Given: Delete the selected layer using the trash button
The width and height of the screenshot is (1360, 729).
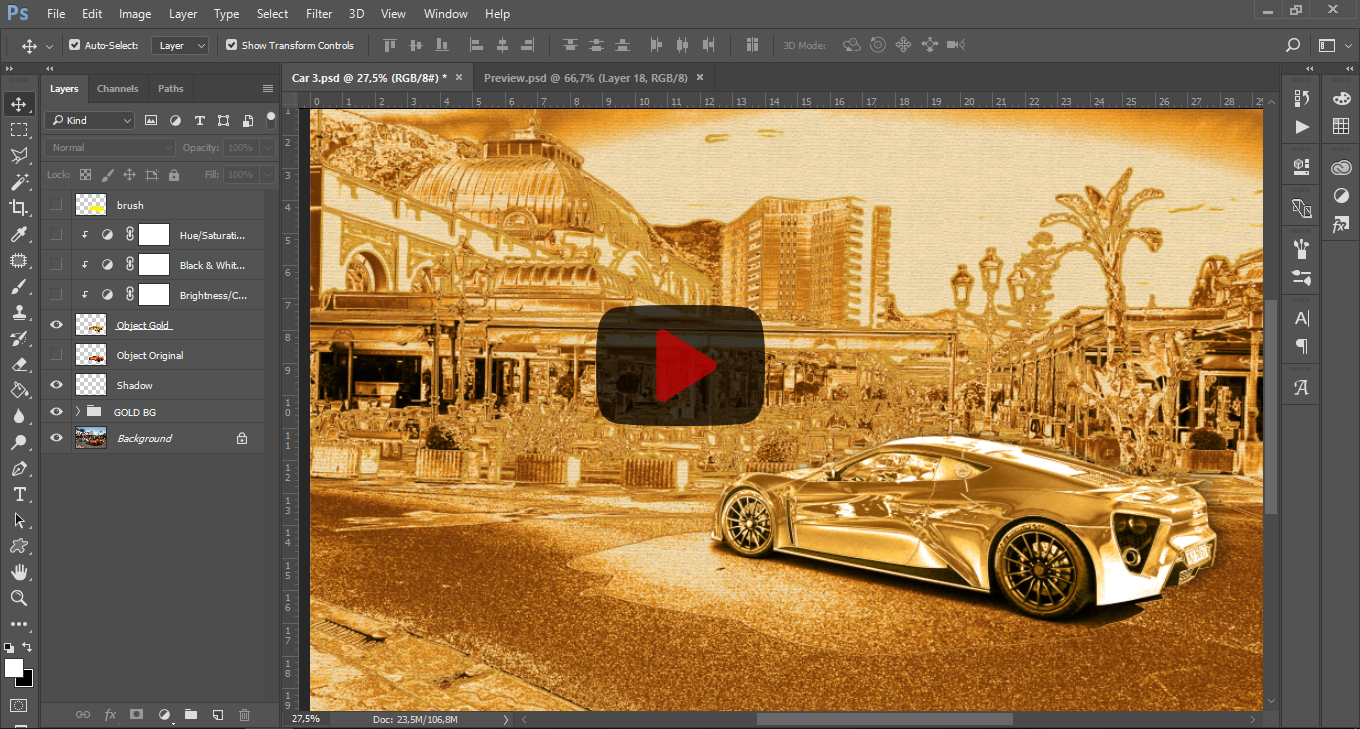Looking at the screenshot, I should coord(244,714).
